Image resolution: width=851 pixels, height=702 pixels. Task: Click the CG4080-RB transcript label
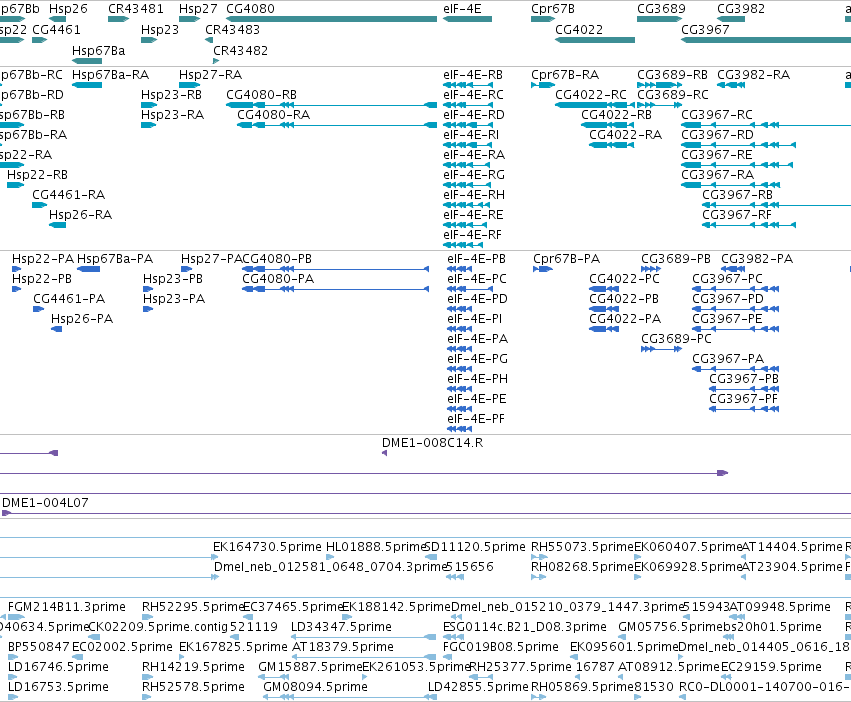coord(262,94)
